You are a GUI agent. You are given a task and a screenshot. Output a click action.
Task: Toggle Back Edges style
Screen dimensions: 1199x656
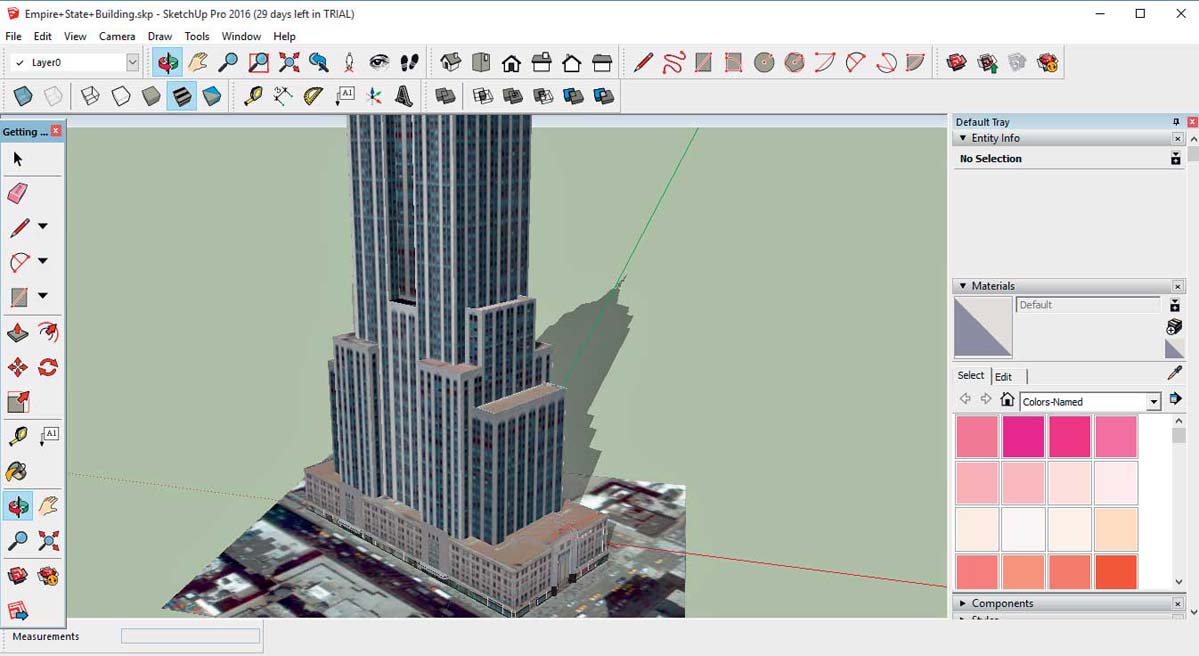coord(53,96)
